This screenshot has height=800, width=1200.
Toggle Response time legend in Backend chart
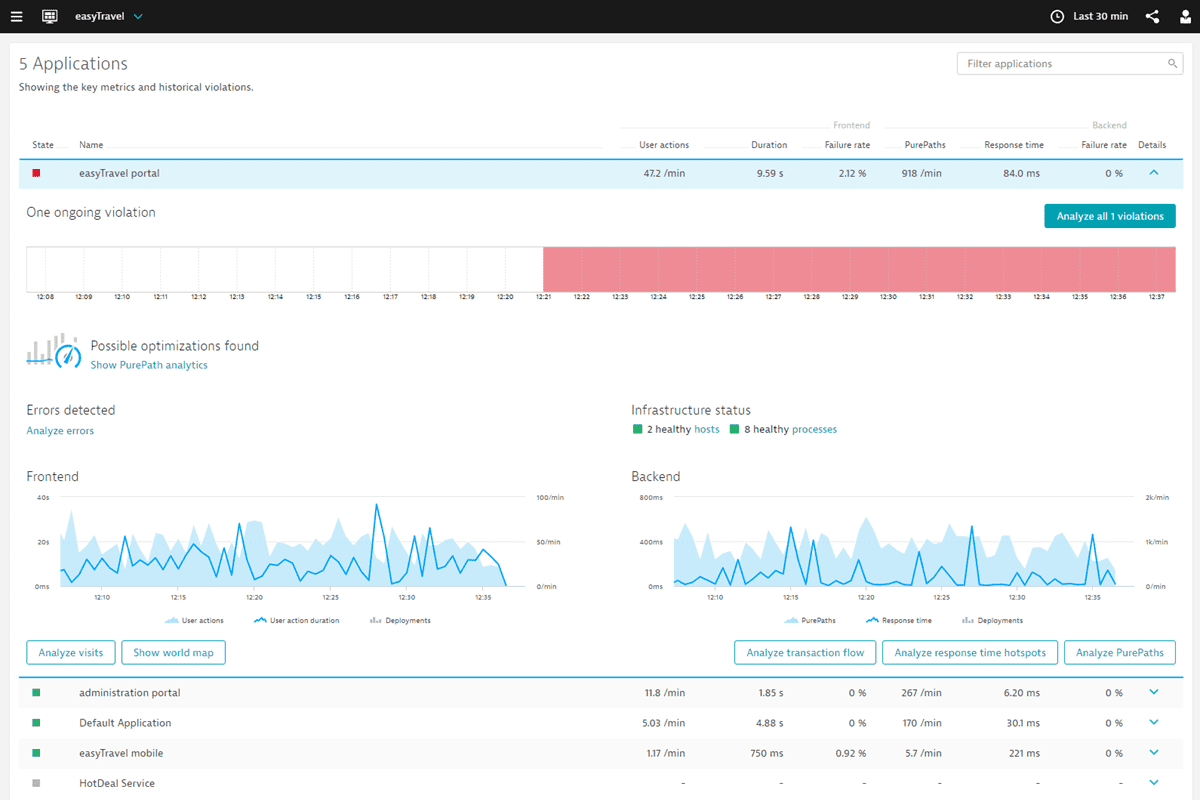[x=898, y=620]
